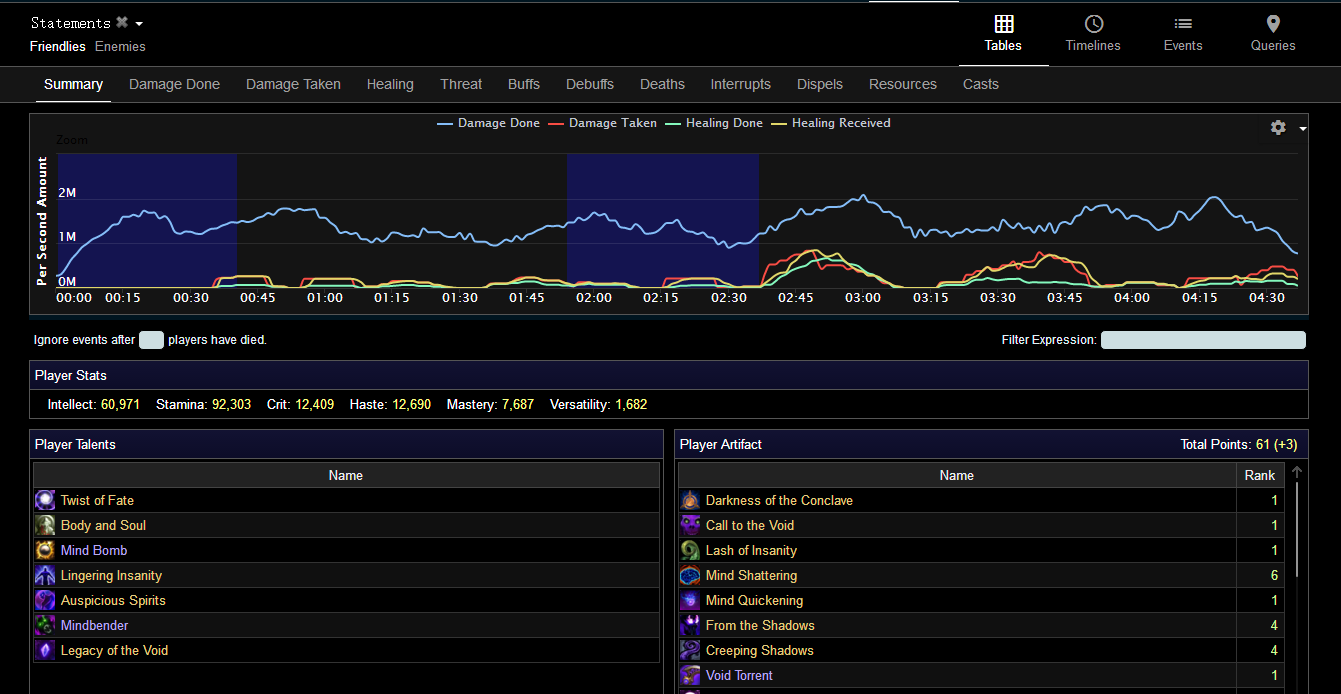The image size is (1341, 694).
Task: Open the Timelines clock icon
Action: pyautogui.click(x=1094, y=24)
